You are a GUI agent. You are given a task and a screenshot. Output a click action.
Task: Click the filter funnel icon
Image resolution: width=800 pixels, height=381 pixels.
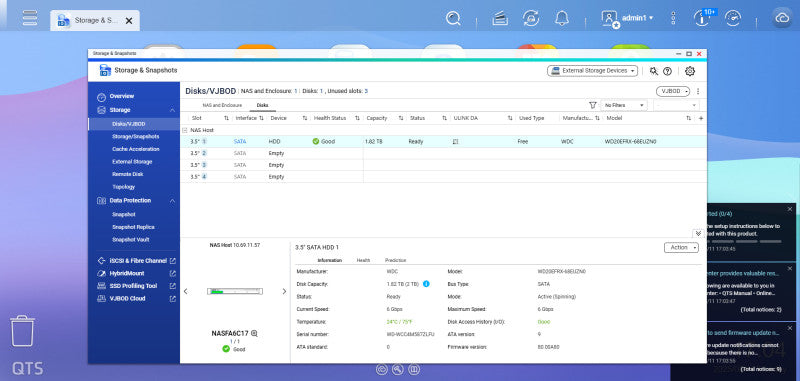(x=592, y=105)
